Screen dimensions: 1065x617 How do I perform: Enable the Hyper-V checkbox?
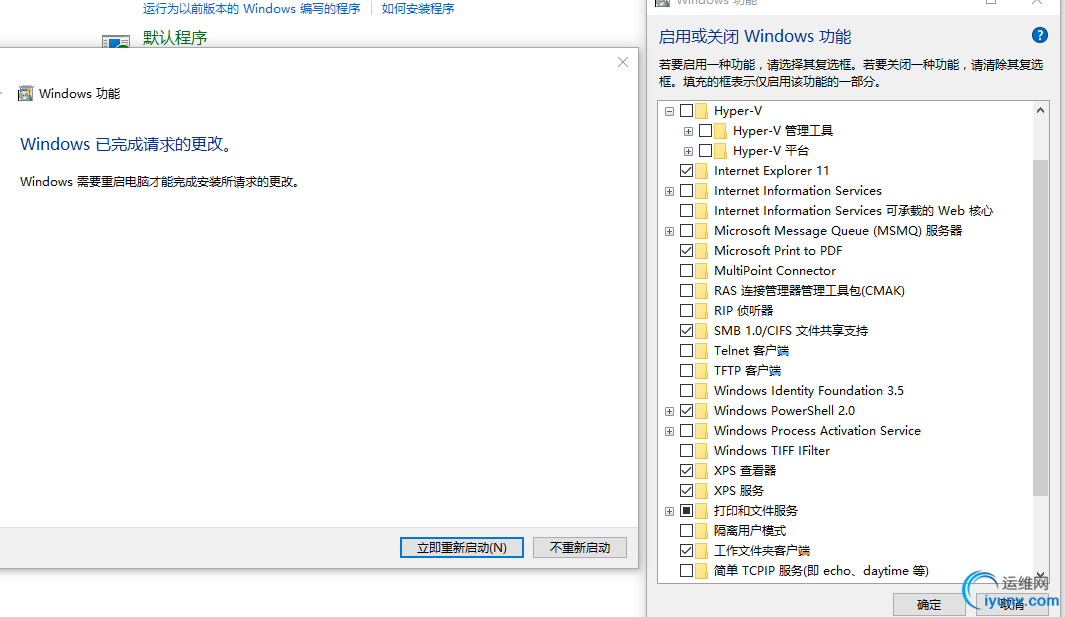[x=687, y=111]
